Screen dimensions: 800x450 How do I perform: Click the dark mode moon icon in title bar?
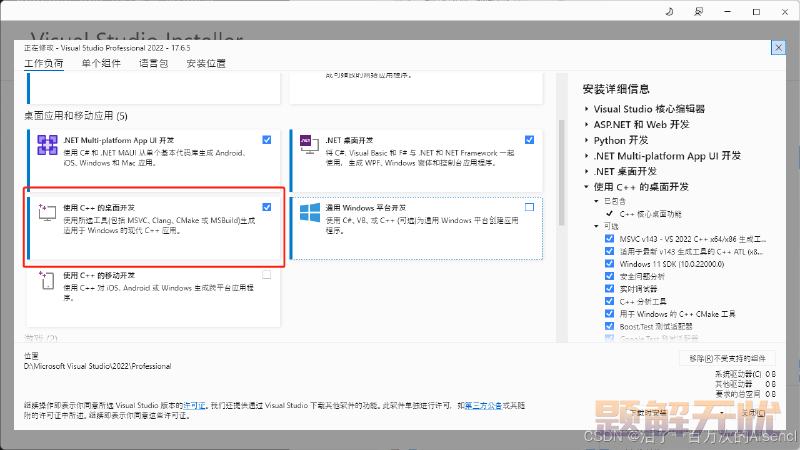[x=669, y=12]
